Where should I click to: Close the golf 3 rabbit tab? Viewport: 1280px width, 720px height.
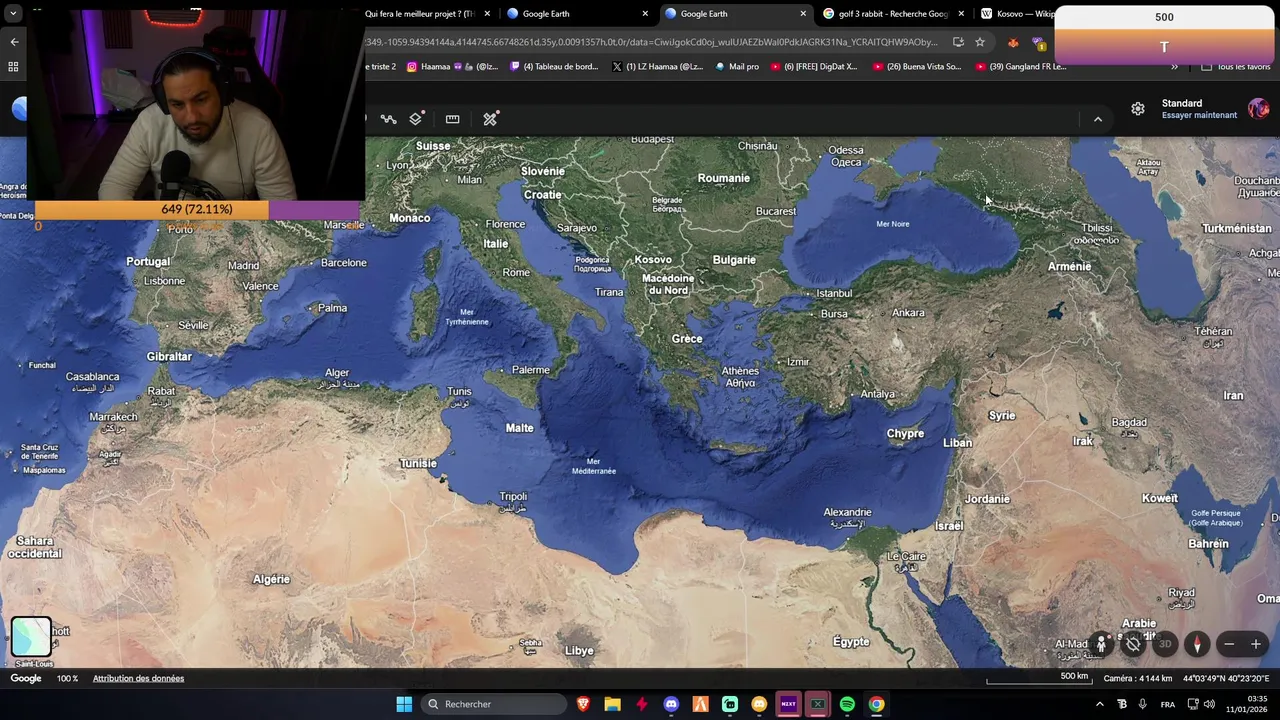click(961, 14)
